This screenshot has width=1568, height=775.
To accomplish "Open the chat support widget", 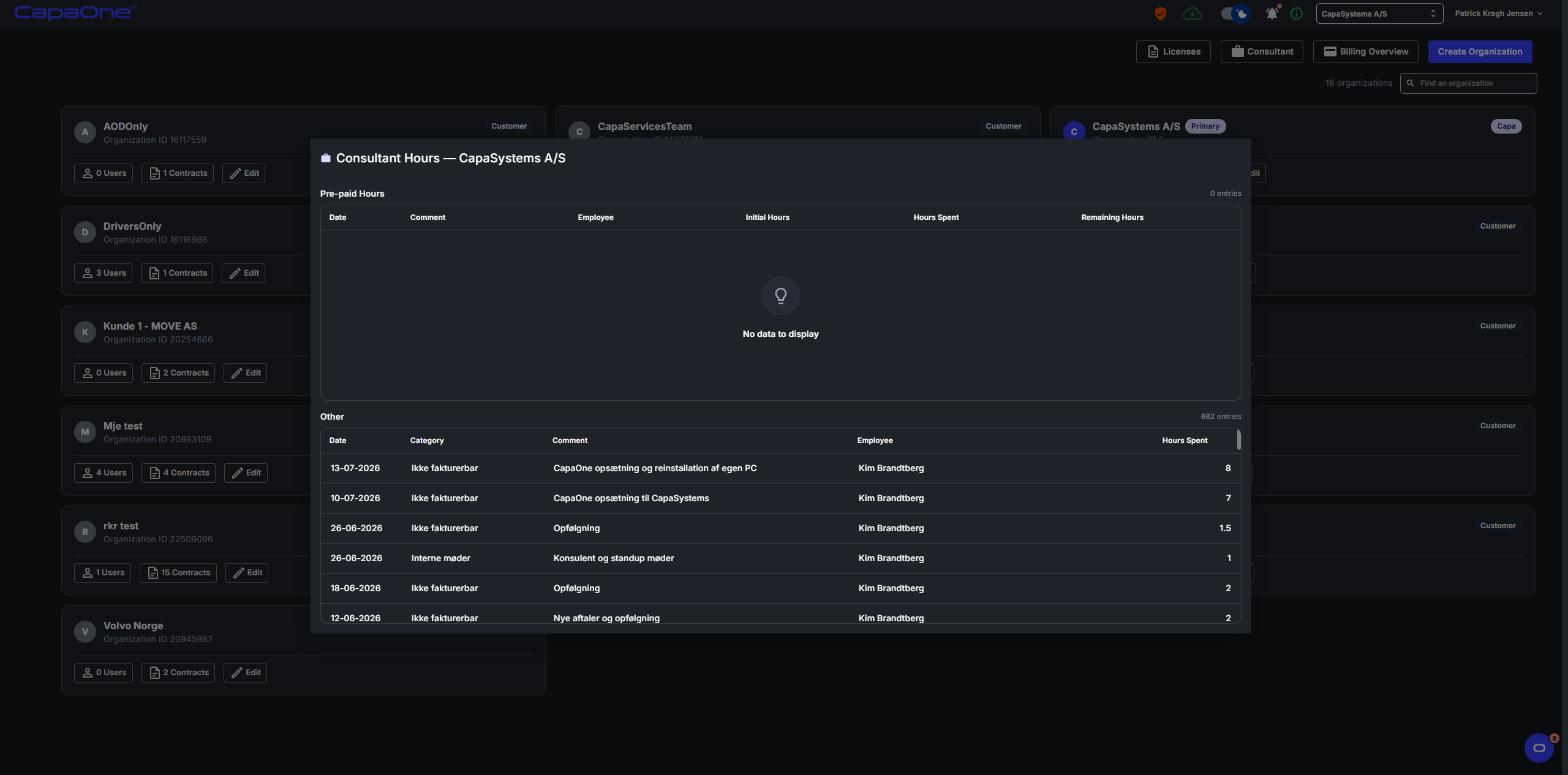I will pos(1539,747).
